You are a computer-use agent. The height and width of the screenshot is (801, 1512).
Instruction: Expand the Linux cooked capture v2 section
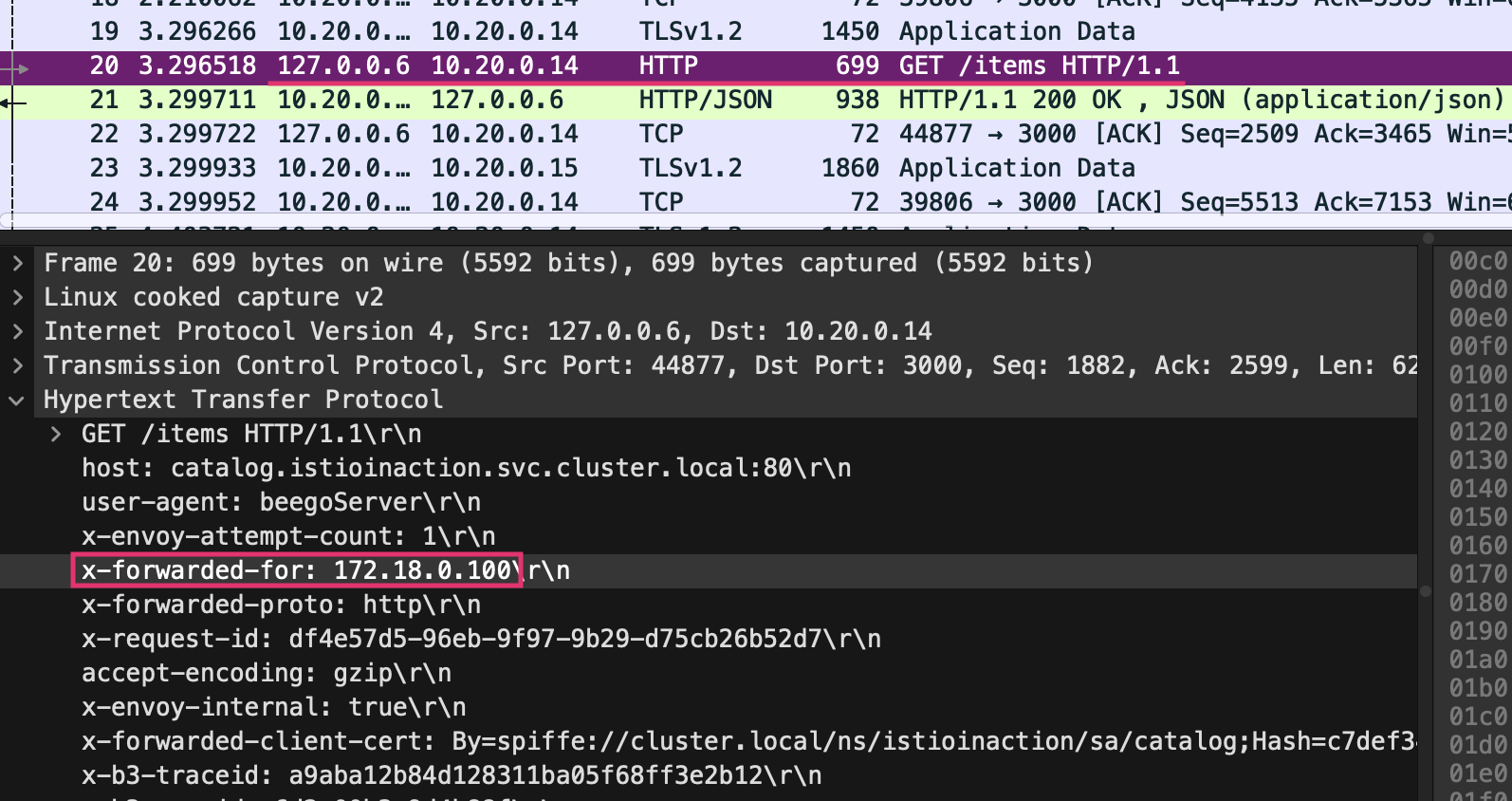[x=17, y=297]
